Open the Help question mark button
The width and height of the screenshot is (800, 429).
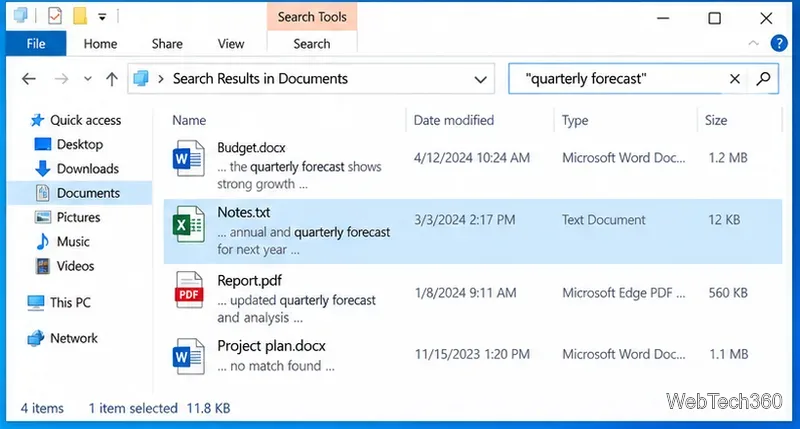tap(779, 43)
